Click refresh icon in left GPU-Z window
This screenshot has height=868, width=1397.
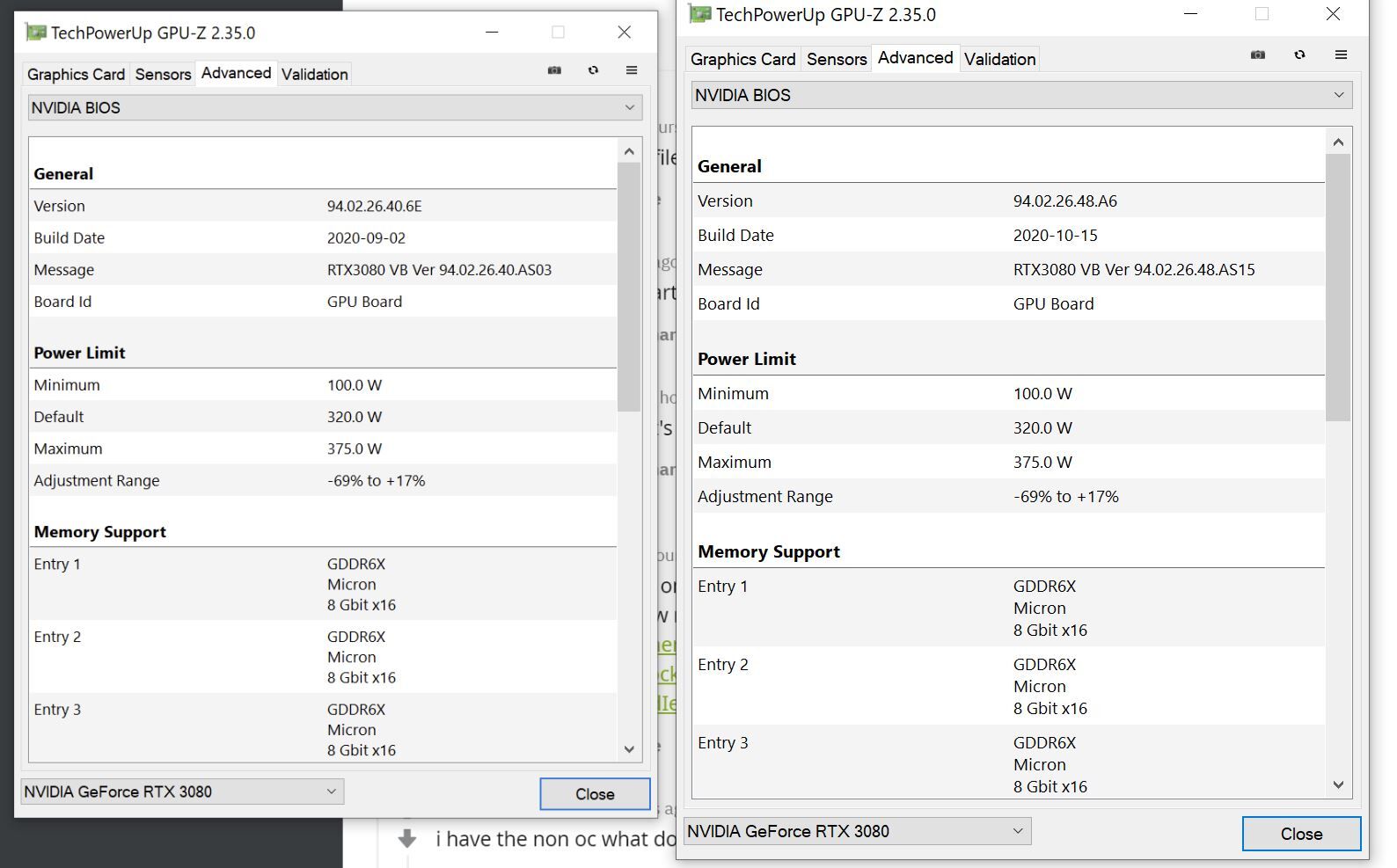click(593, 70)
